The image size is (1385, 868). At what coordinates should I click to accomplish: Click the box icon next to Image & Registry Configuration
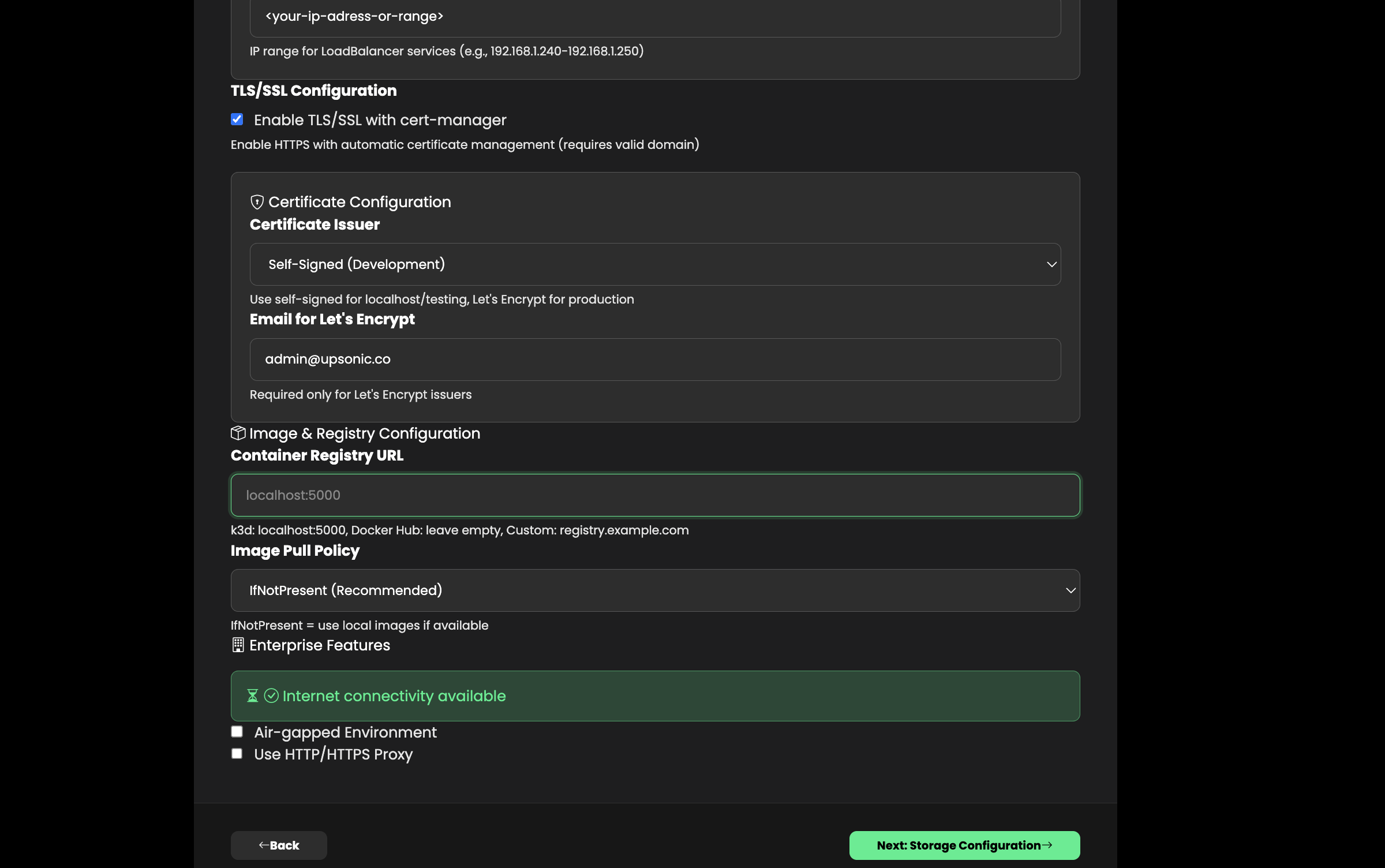click(x=238, y=433)
